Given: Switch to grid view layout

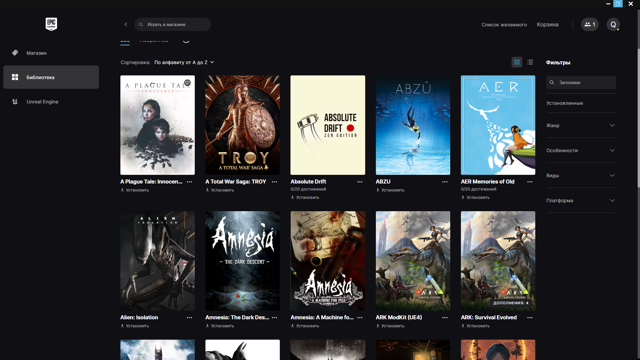Looking at the screenshot, I should pyautogui.click(x=517, y=62).
